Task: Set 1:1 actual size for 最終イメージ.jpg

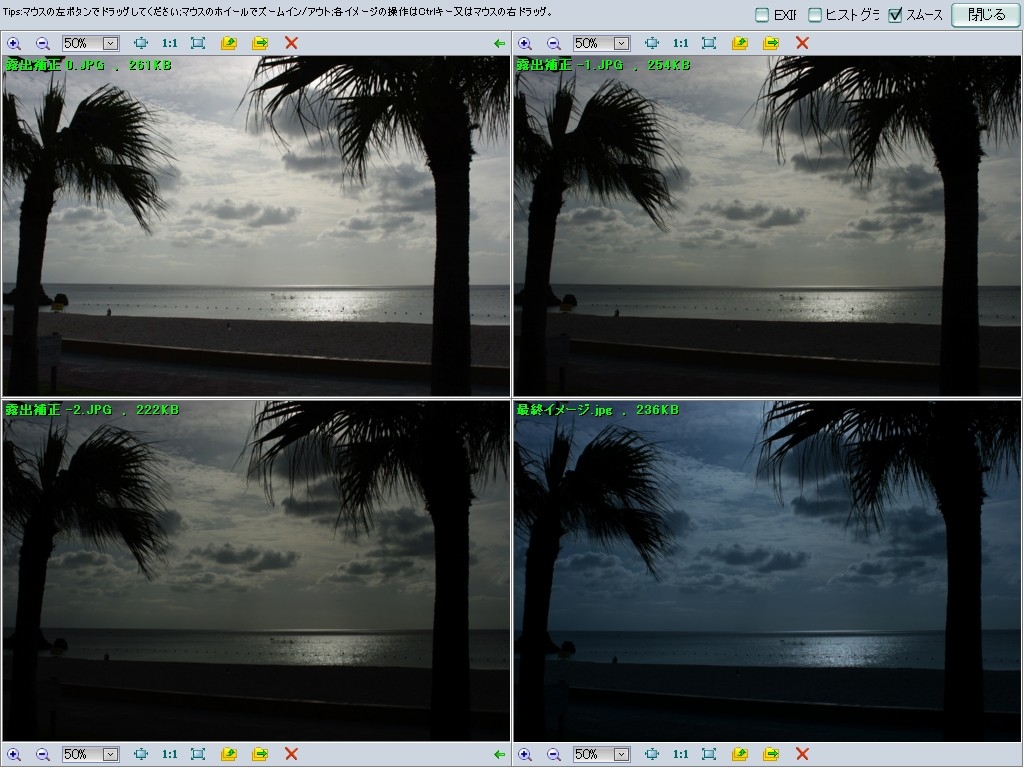Action: (680, 754)
